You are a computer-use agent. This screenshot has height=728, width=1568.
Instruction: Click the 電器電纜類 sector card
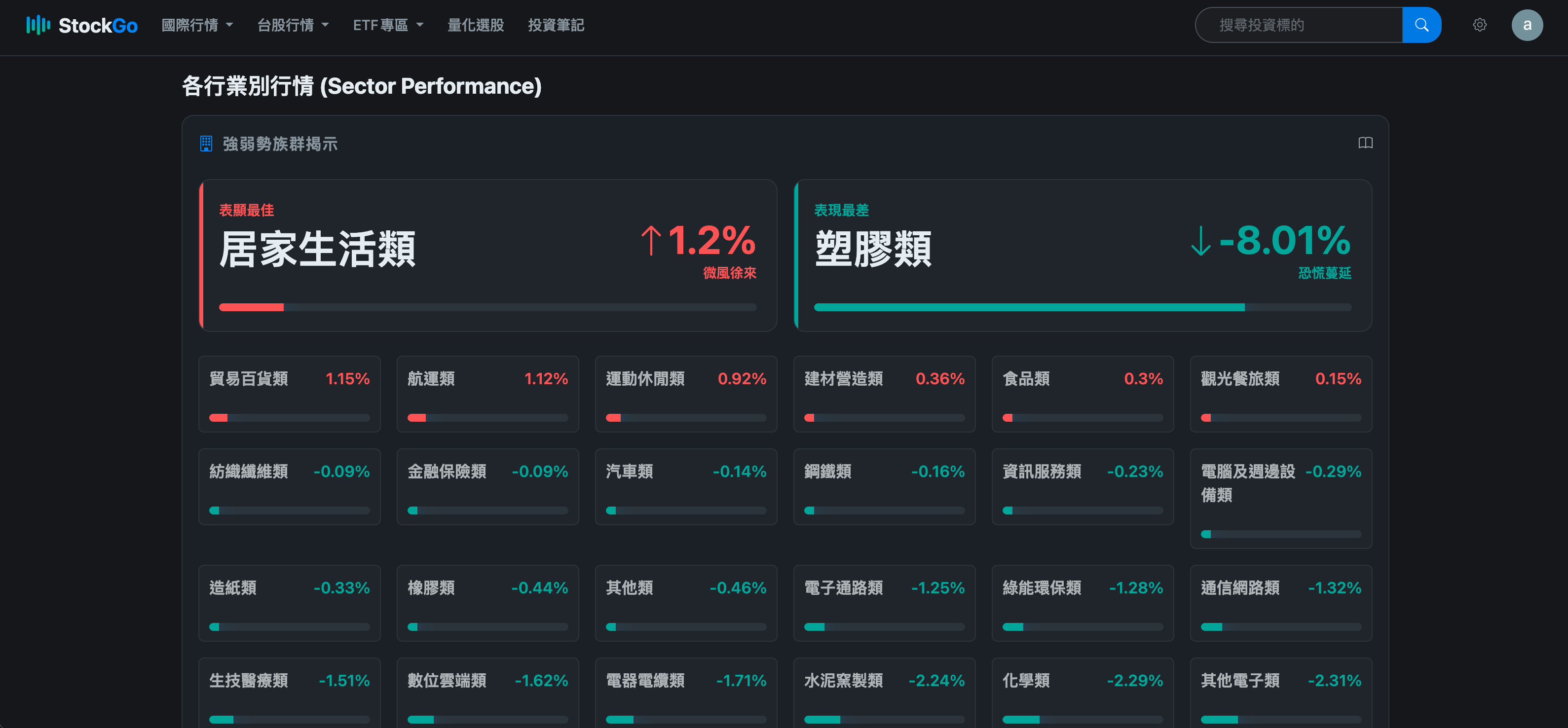click(686, 692)
